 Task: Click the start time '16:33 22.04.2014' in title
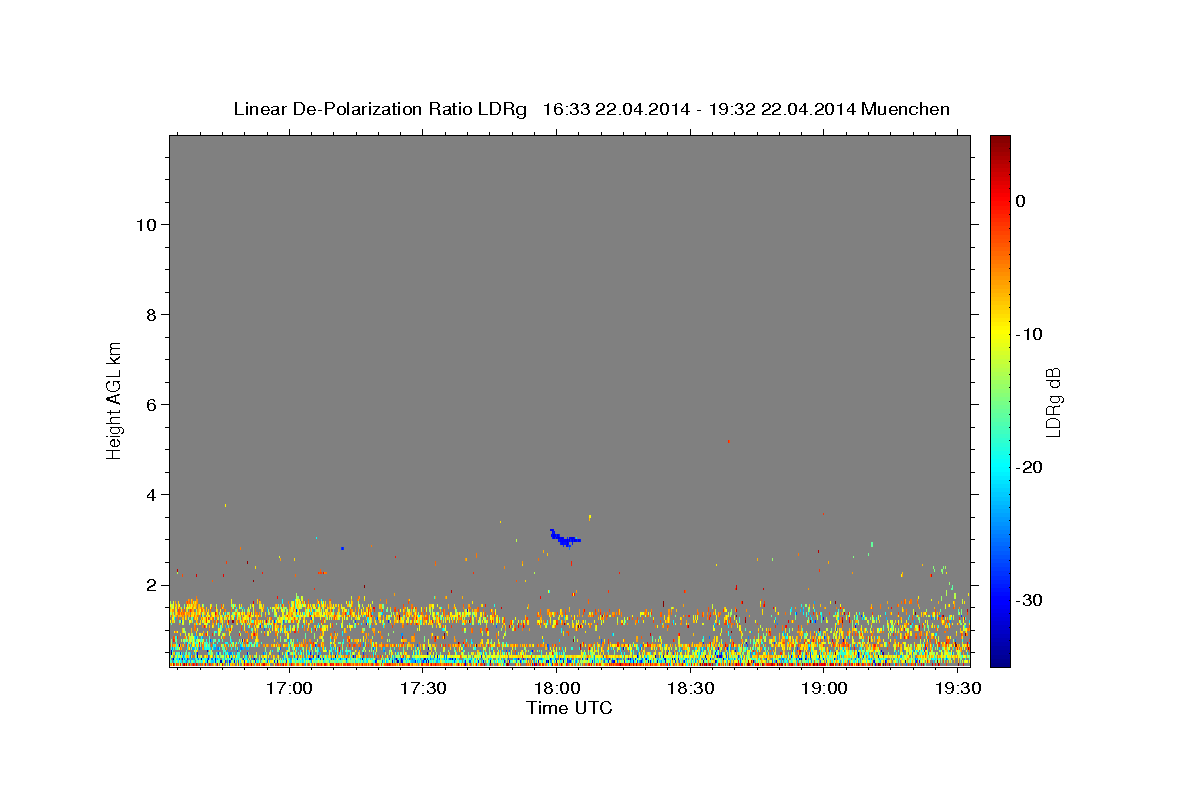(615, 109)
